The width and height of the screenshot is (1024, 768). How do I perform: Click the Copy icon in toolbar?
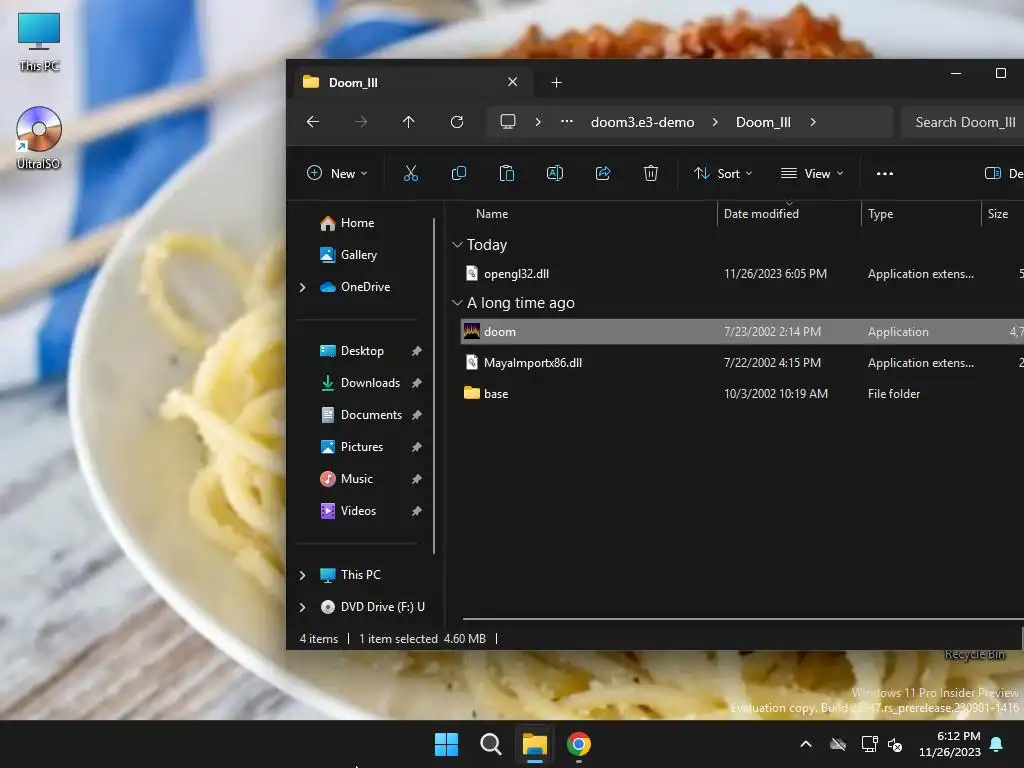point(458,173)
